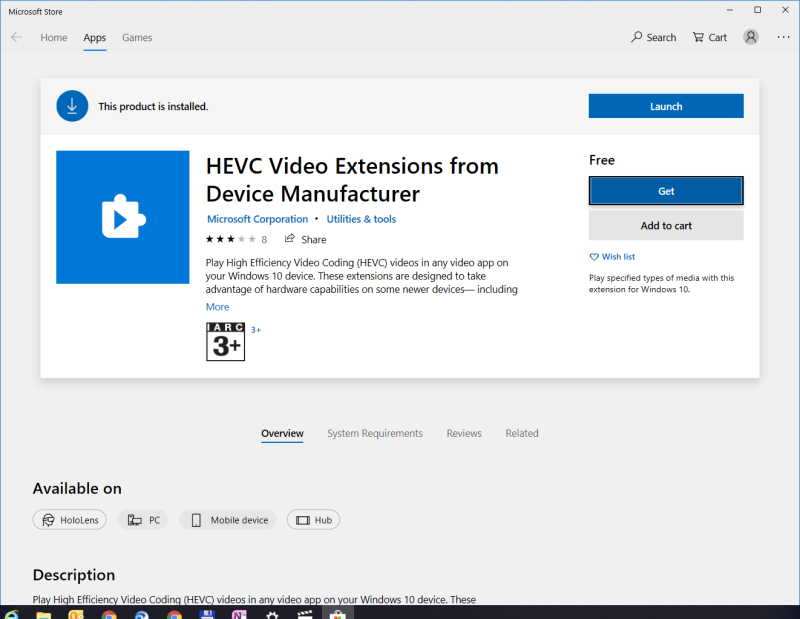Add HEVC extension to Wish list

click(x=612, y=256)
